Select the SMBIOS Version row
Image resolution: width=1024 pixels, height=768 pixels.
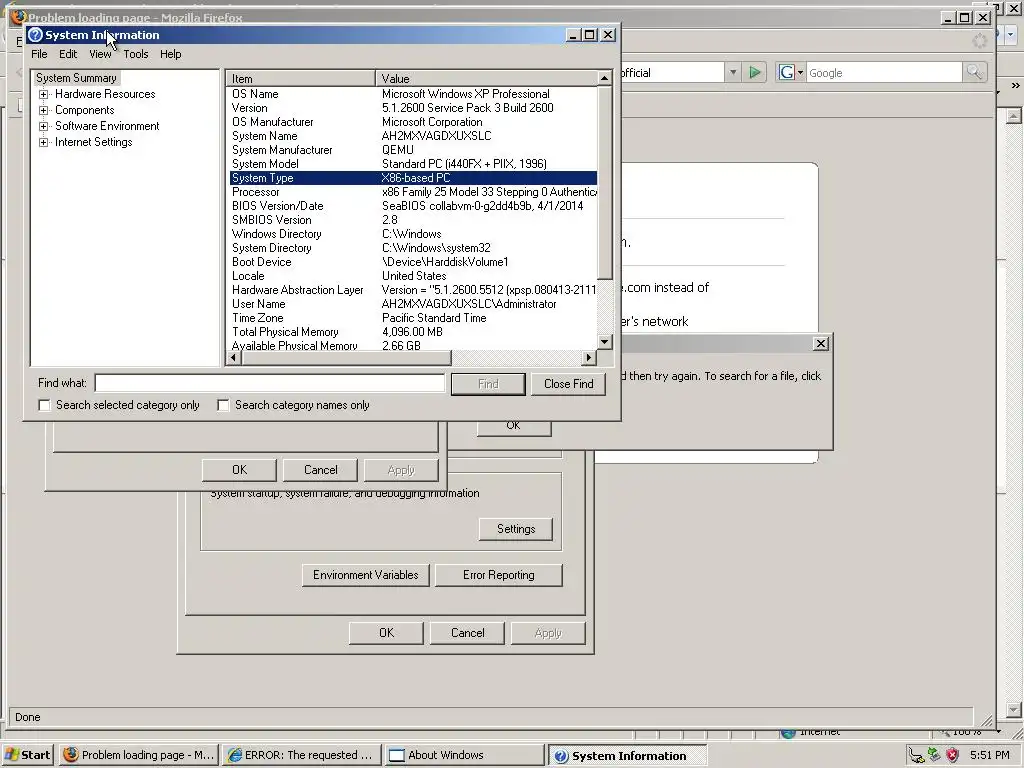413,220
